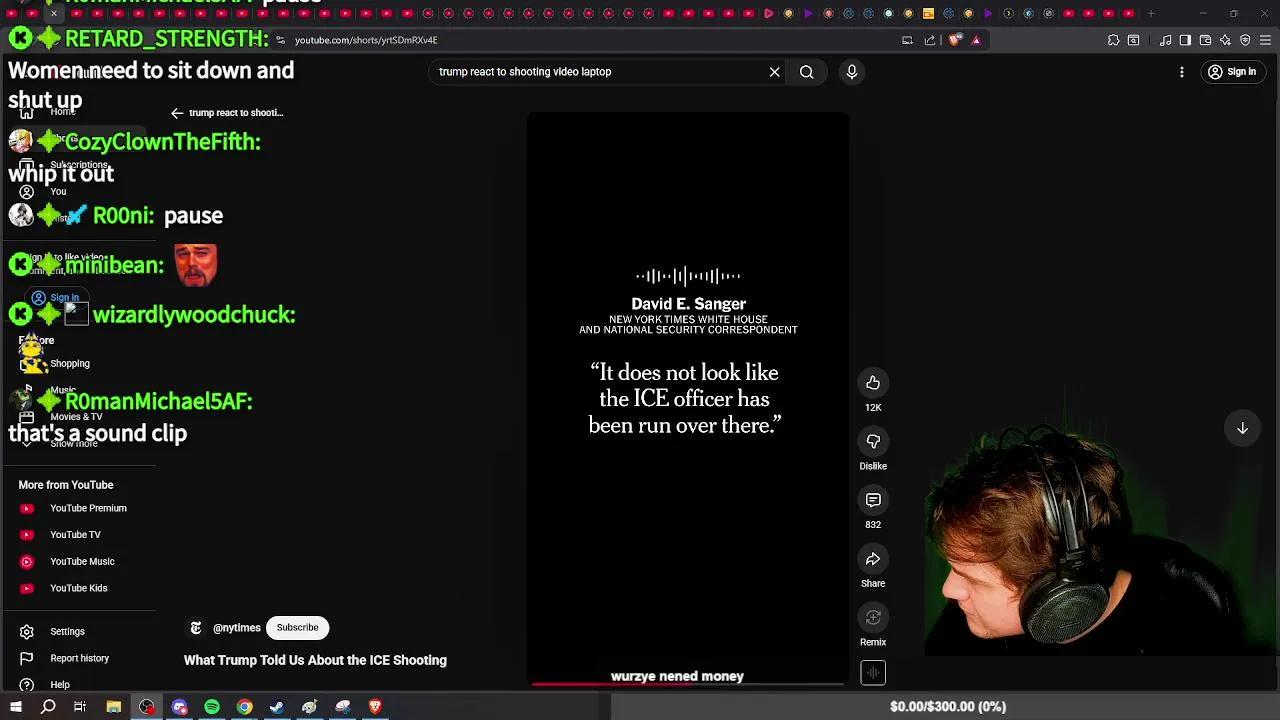Screen dimensions: 1280x720
Task: Share the ICE Shooting short
Action: click(873, 559)
